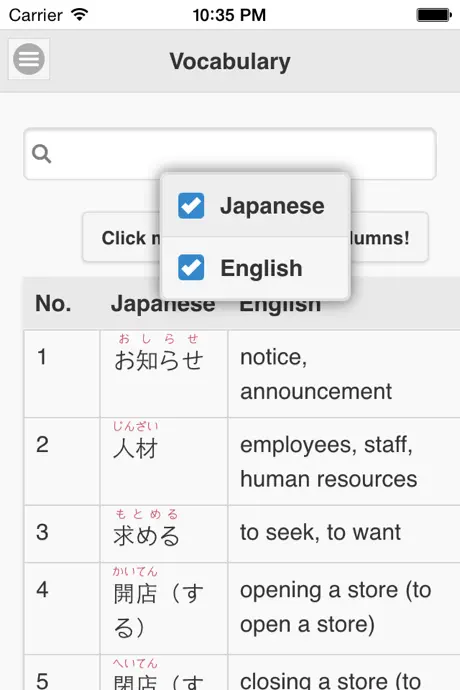Screen dimensions: 460x690
Task: Uncheck the English column checkbox
Action: pyautogui.click(x=191, y=268)
